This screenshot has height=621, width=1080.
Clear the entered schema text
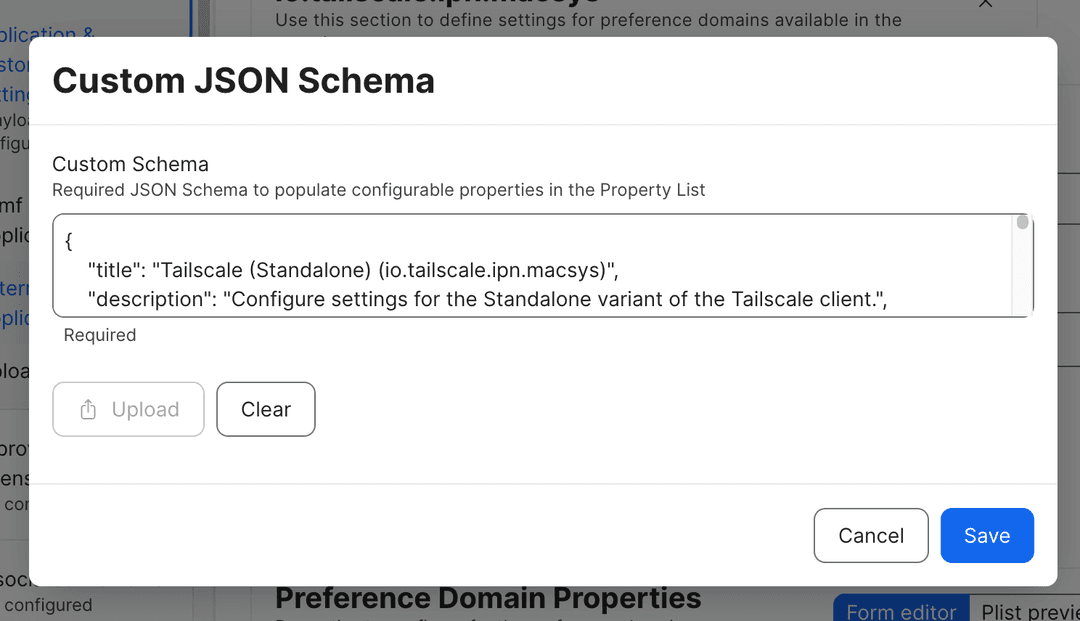[x=265, y=409]
